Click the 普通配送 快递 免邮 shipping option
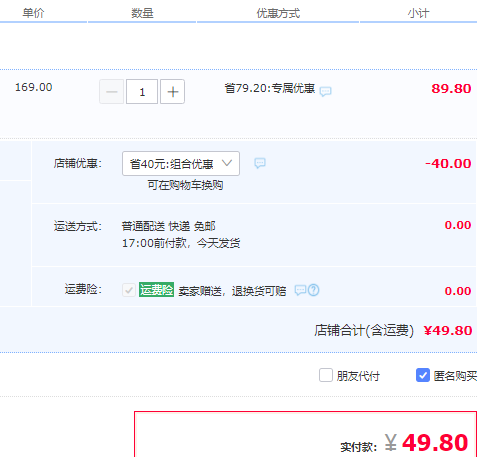Viewport: 495px width, 457px height. tap(169, 226)
